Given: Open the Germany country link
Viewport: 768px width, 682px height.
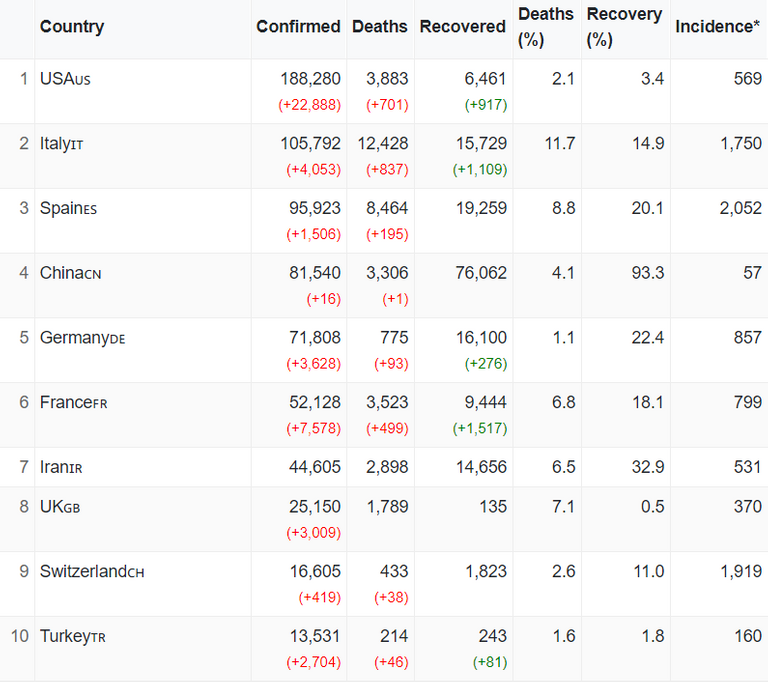Looking at the screenshot, I should pos(82,338).
